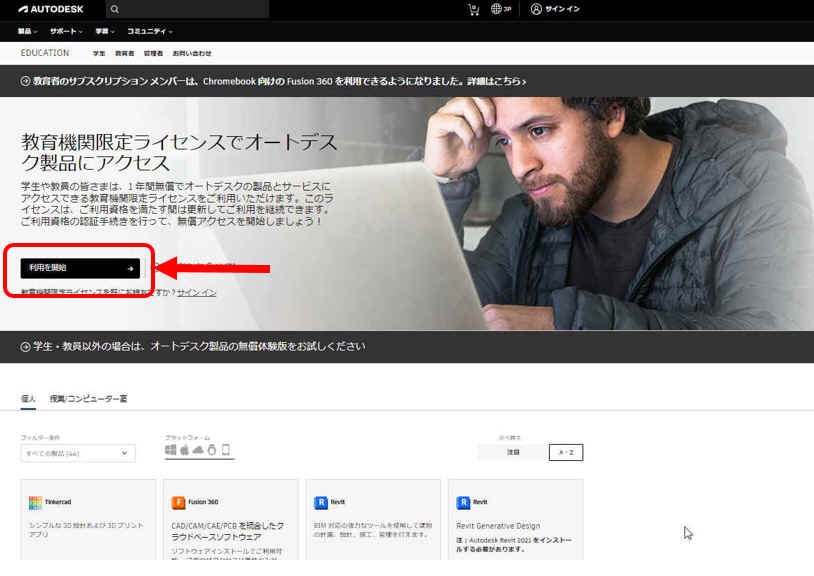
Task: Click the first Revit card's icon
Action: tap(321, 502)
